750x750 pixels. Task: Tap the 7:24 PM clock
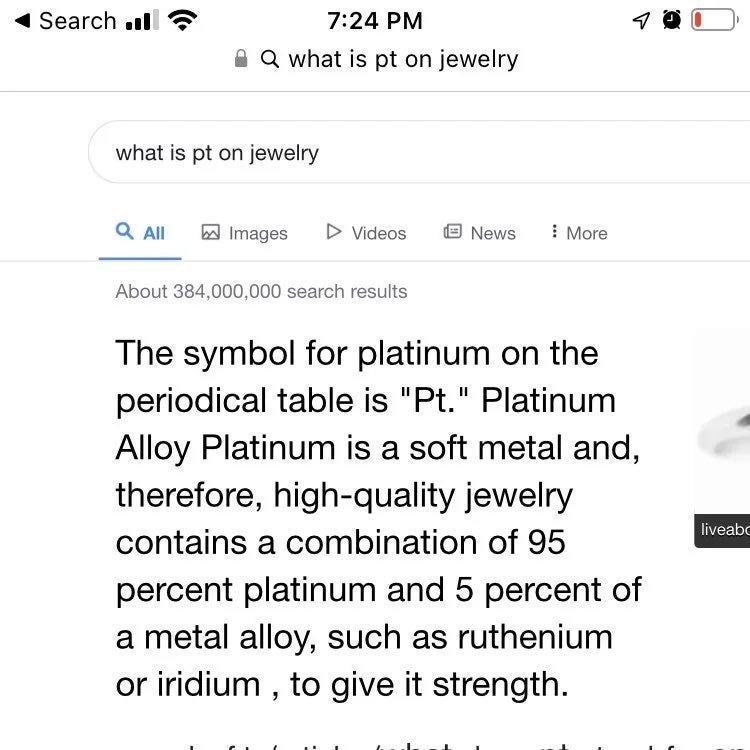click(375, 21)
